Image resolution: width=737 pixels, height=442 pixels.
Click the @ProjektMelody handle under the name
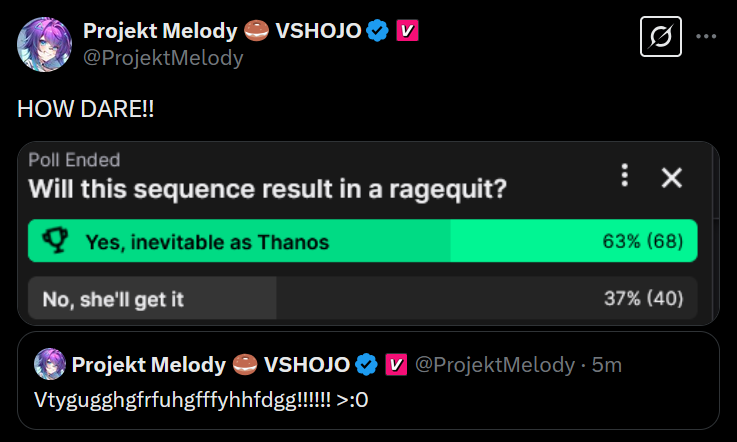pyautogui.click(x=163, y=58)
